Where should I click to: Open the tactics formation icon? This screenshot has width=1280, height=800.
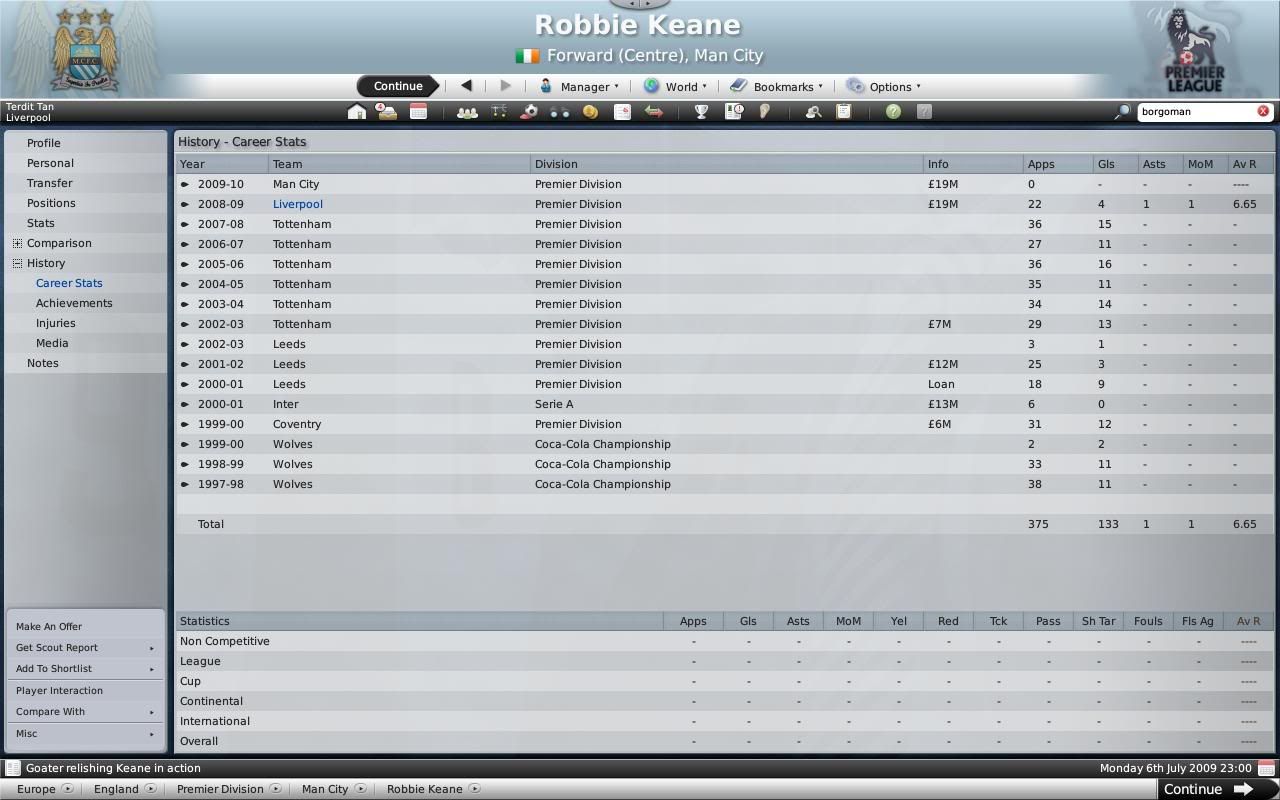point(498,112)
